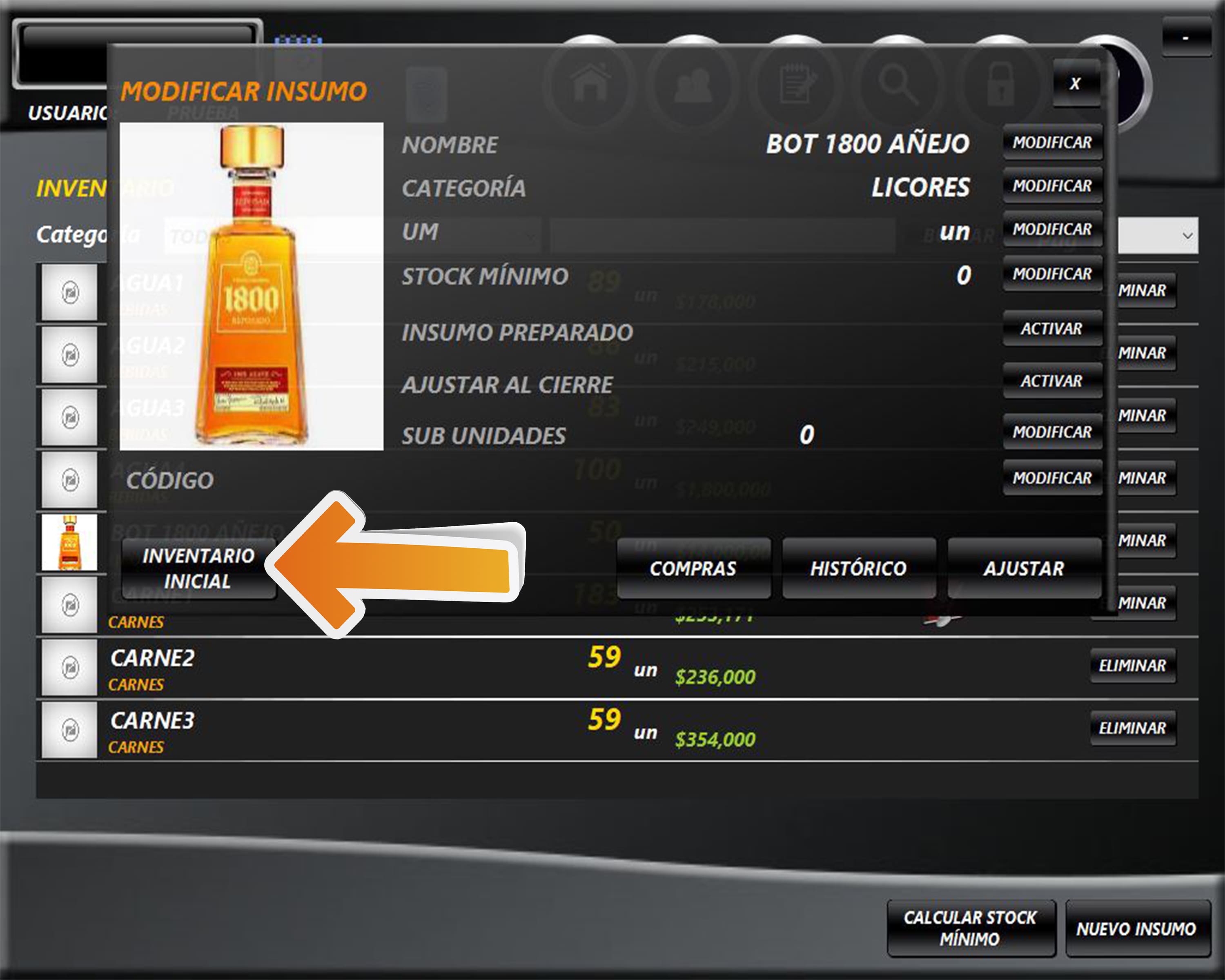This screenshot has height=980, width=1225.
Task: Modify the Nombre BOT 1800 AÑEJO
Action: pos(1052,143)
